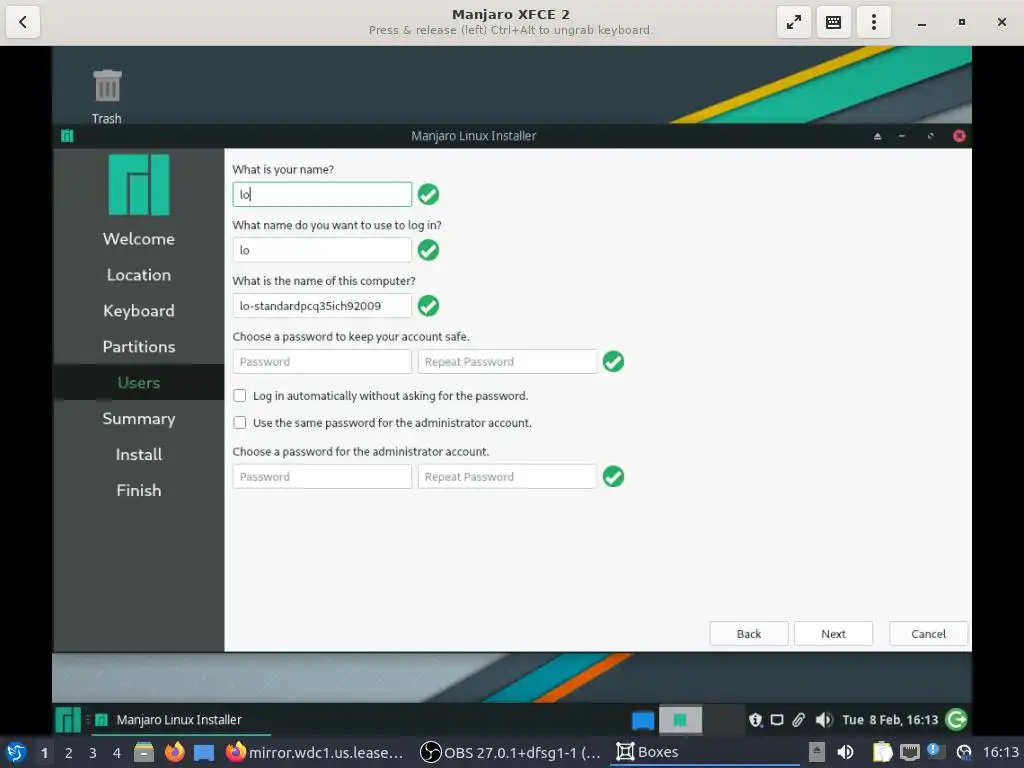This screenshot has width=1024, height=768.
Task: Click the host tray eject/up arrow icon
Action: tap(816, 752)
